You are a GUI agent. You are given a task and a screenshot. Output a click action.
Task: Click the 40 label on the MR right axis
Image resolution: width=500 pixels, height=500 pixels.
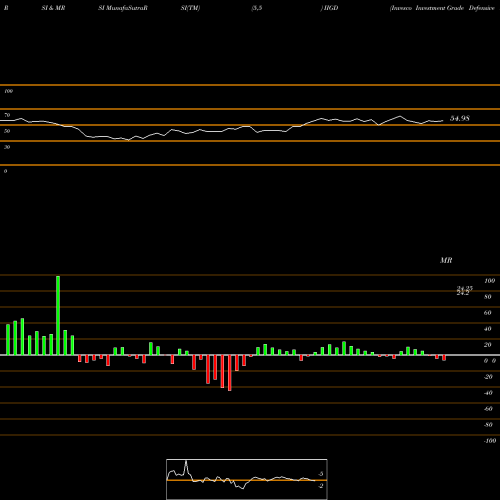488,328
